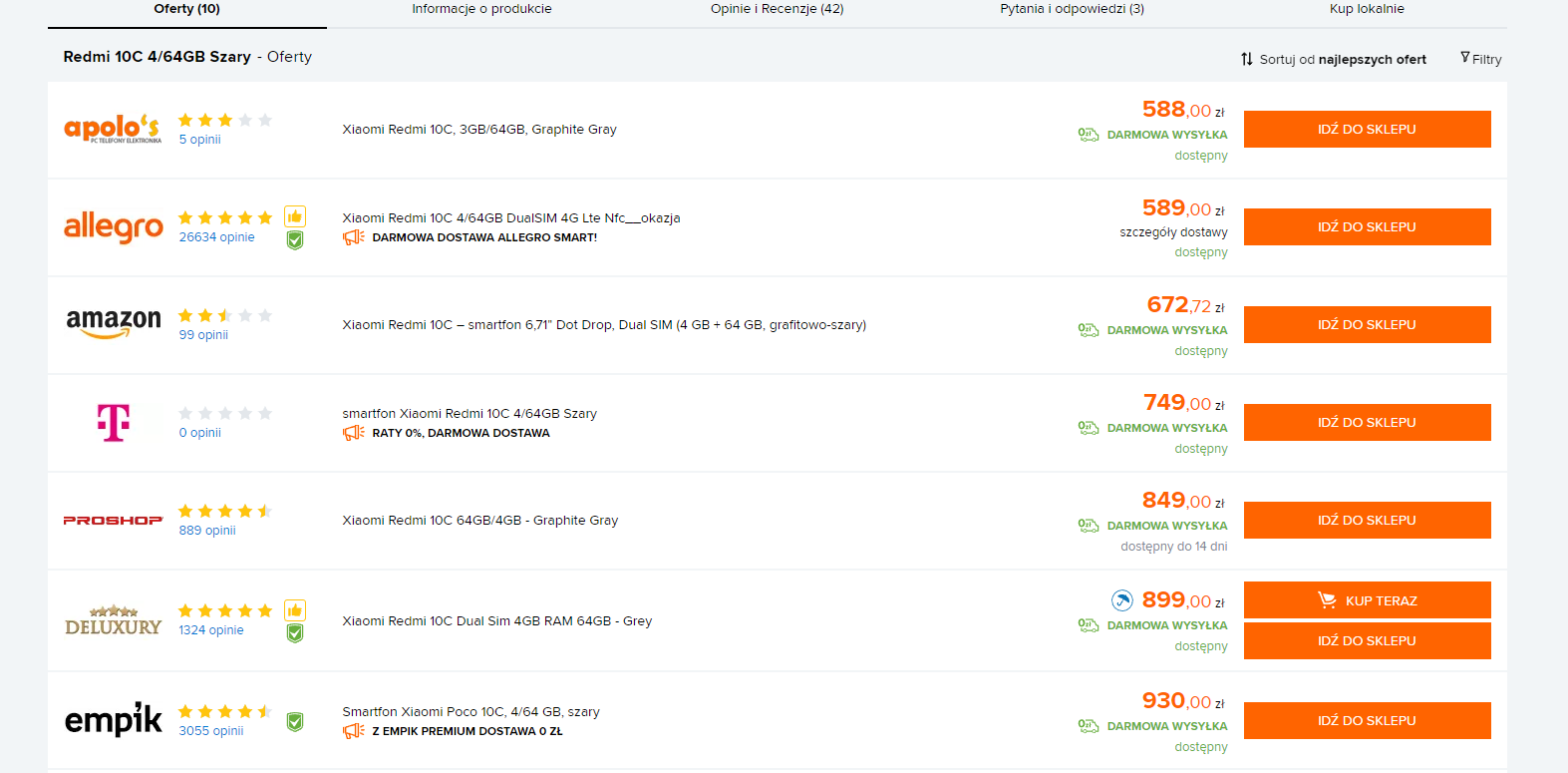
Task: Open the Deluxury shop logo
Action: 113,620
